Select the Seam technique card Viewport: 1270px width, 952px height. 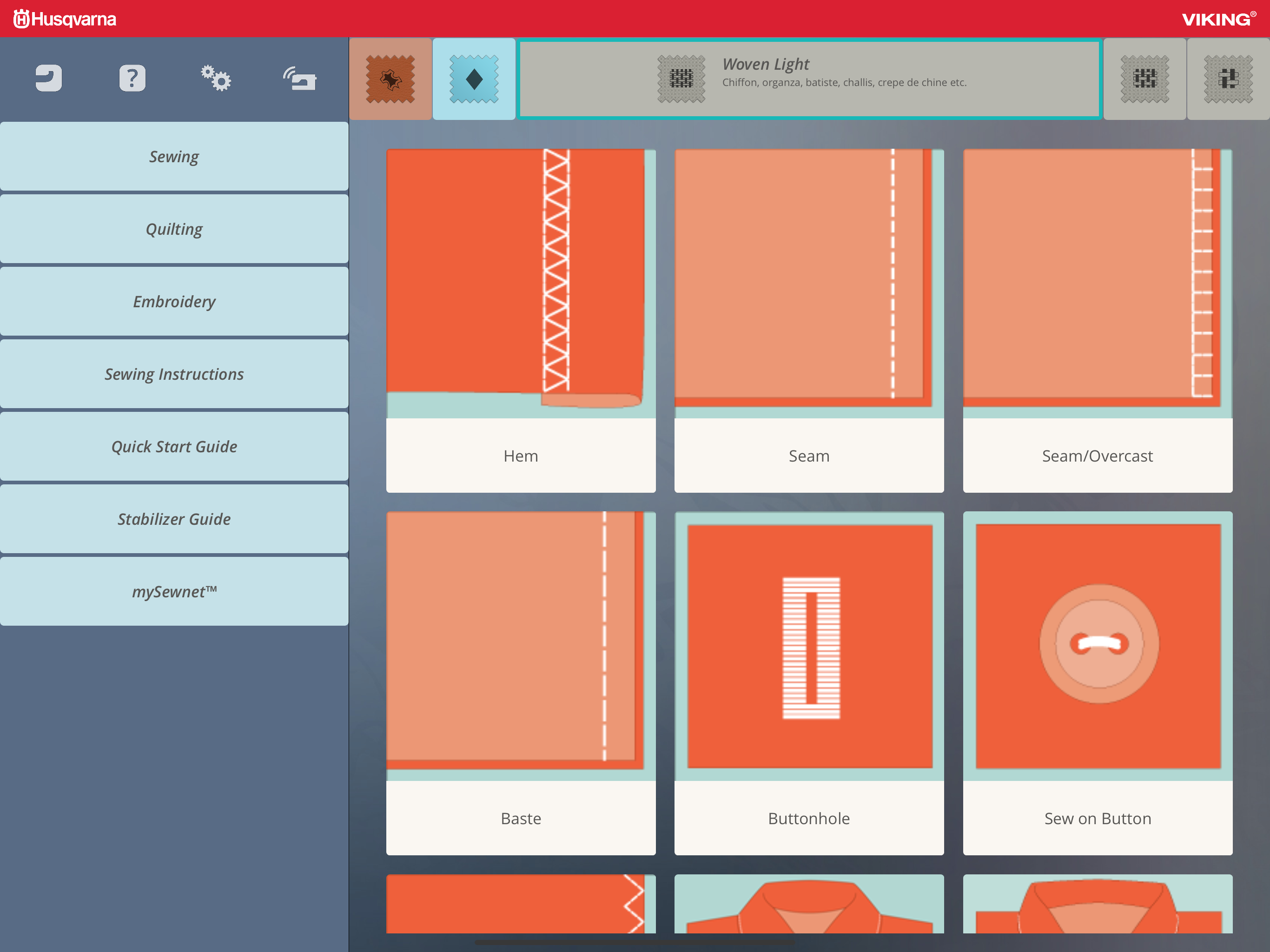(809, 320)
